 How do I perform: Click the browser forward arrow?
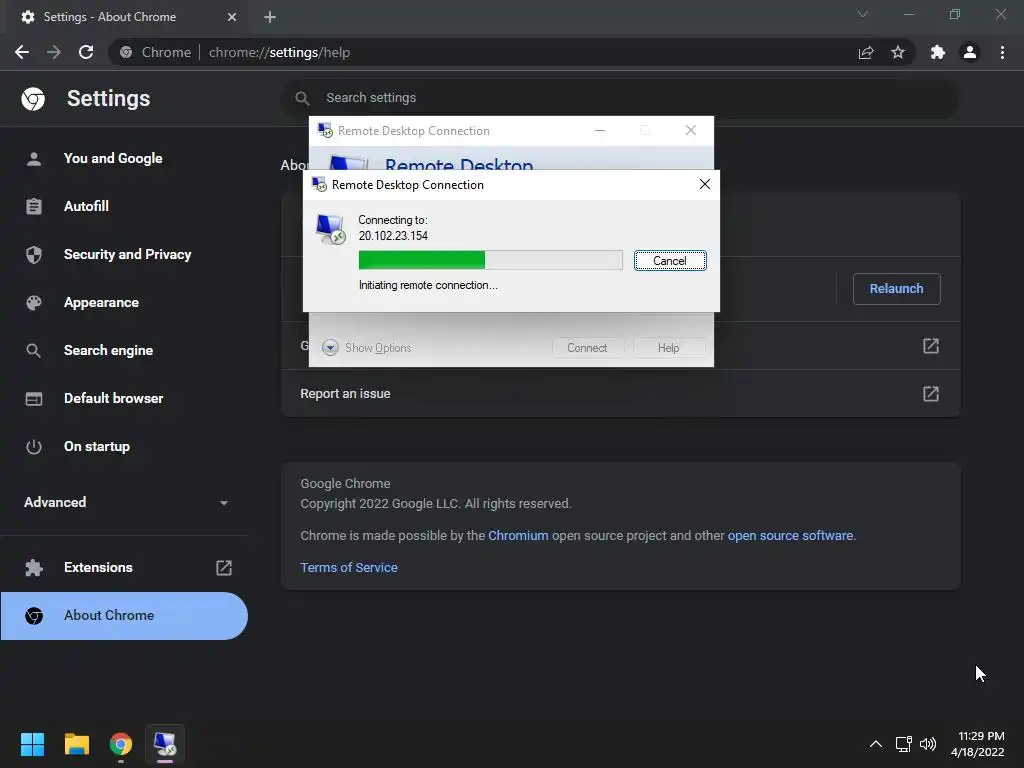pos(54,52)
